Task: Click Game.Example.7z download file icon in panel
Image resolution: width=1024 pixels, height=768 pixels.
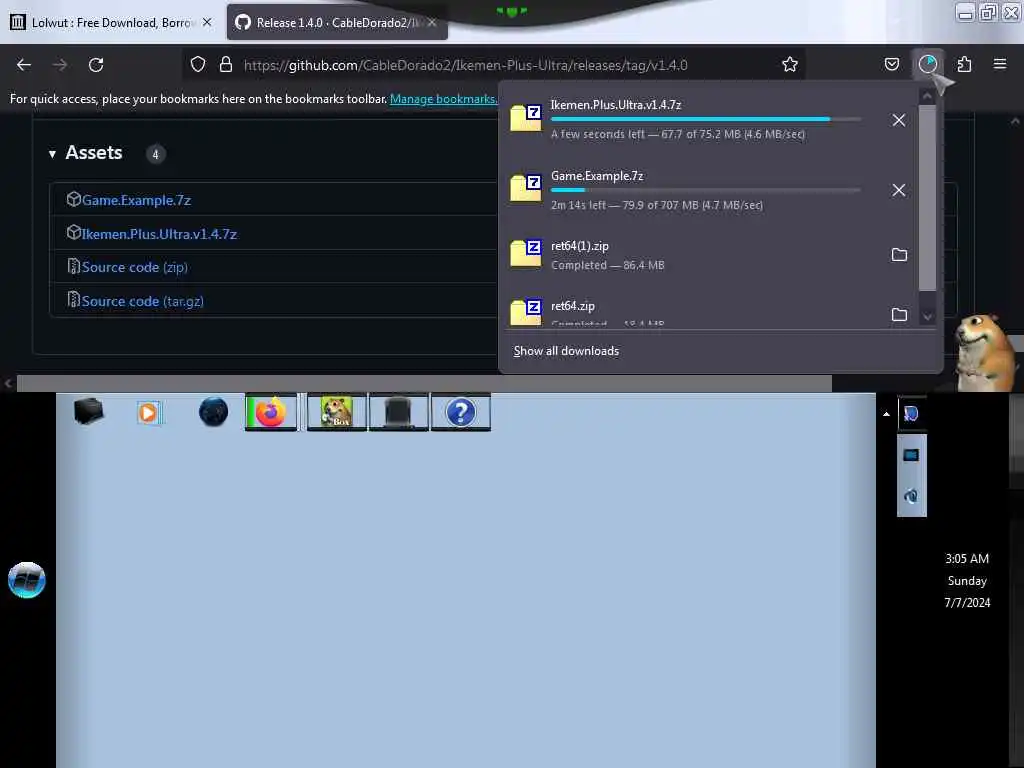Action: tap(526, 187)
